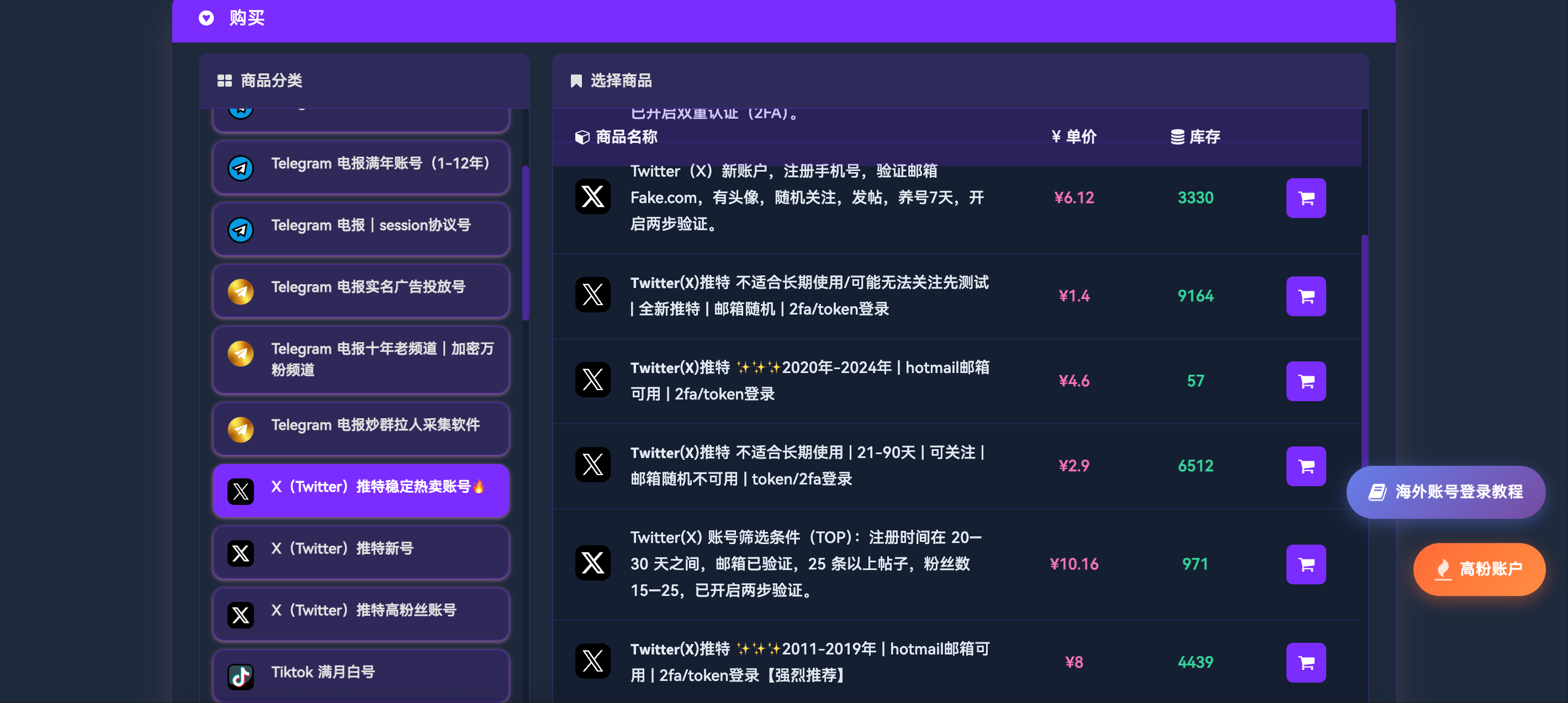Choose Telegram 电报十年老频道 category
Image resolution: width=1568 pixels, height=703 pixels.
[361, 359]
